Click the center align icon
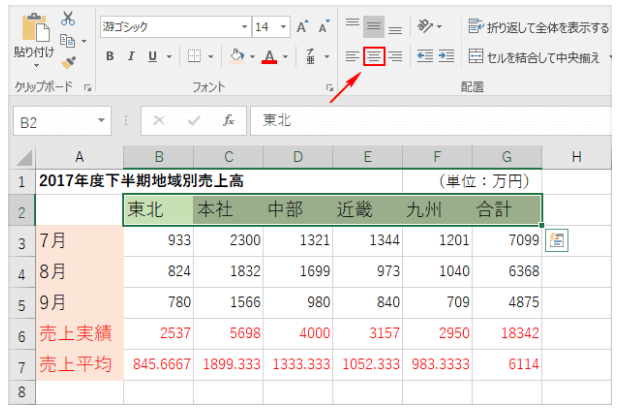 click(x=373, y=57)
